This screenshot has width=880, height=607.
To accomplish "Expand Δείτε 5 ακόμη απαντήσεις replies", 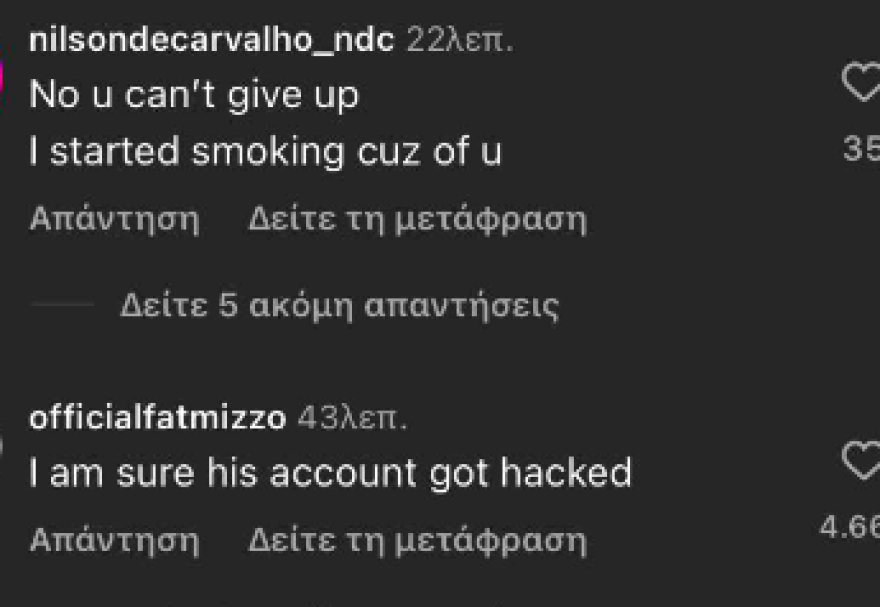I will [x=340, y=306].
